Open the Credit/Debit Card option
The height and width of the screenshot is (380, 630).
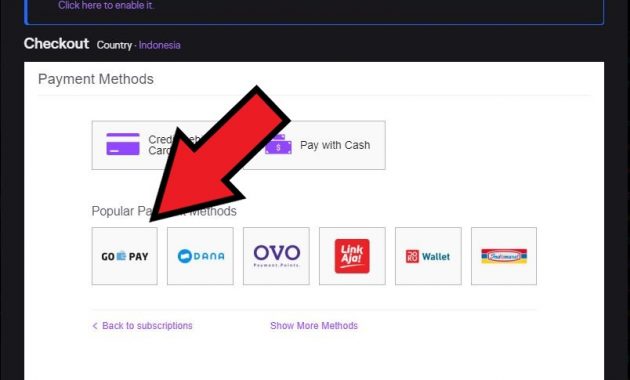click(161, 145)
